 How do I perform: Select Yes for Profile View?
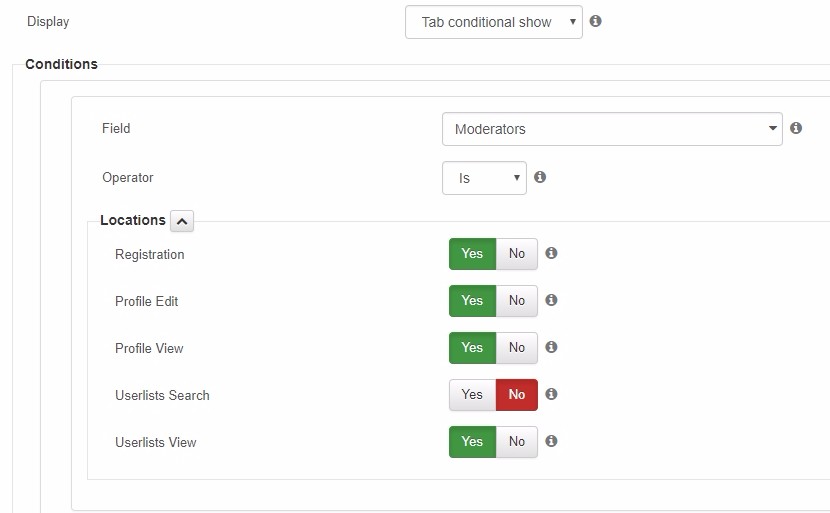(472, 348)
